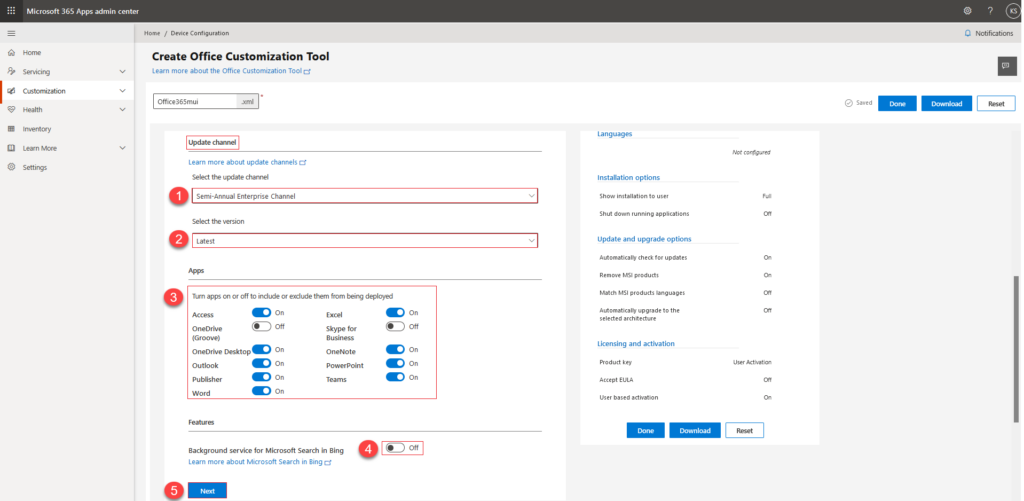The width and height of the screenshot is (1024, 501).
Task: Expand the Servicing menu chevron
Action: [122, 72]
